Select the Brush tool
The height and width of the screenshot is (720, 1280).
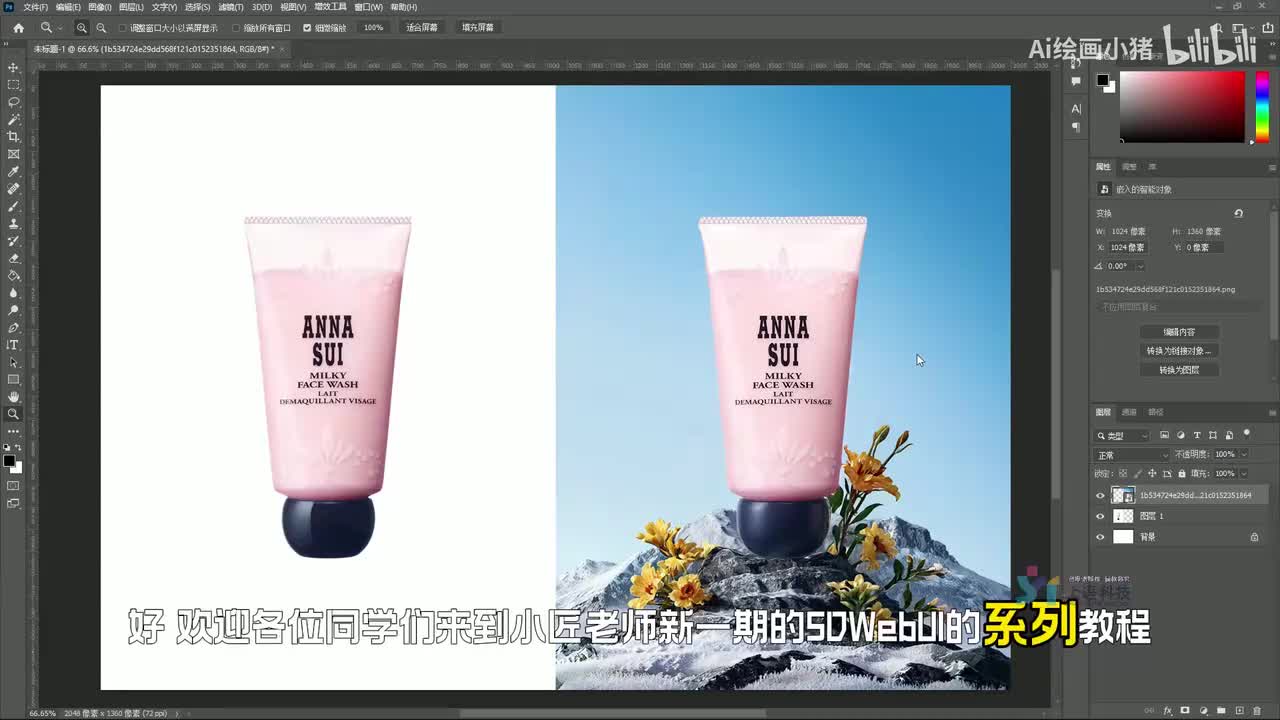point(13,206)
